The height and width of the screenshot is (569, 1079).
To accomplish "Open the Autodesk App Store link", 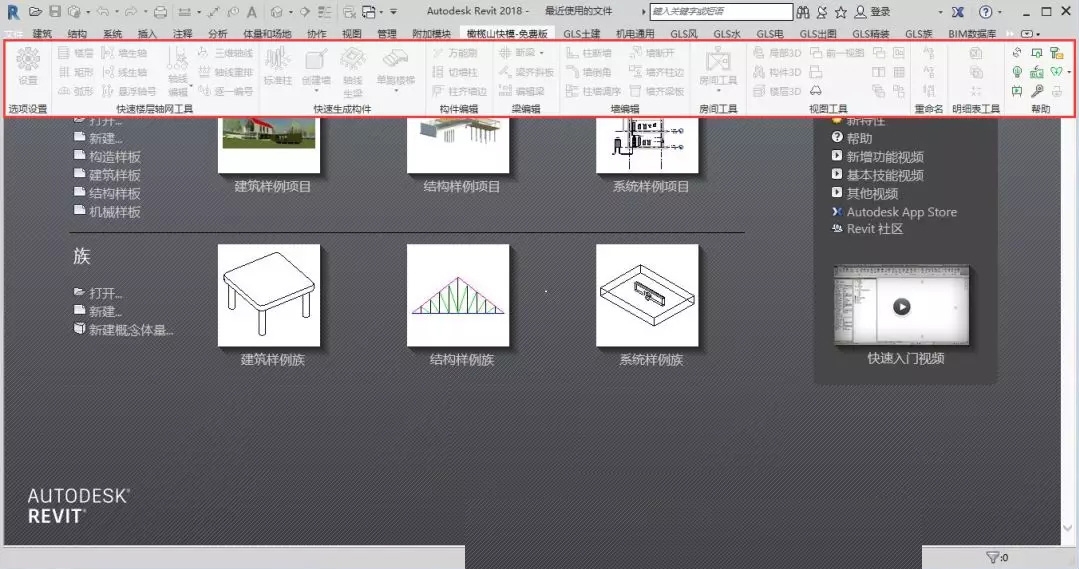I will coord(895,212).
